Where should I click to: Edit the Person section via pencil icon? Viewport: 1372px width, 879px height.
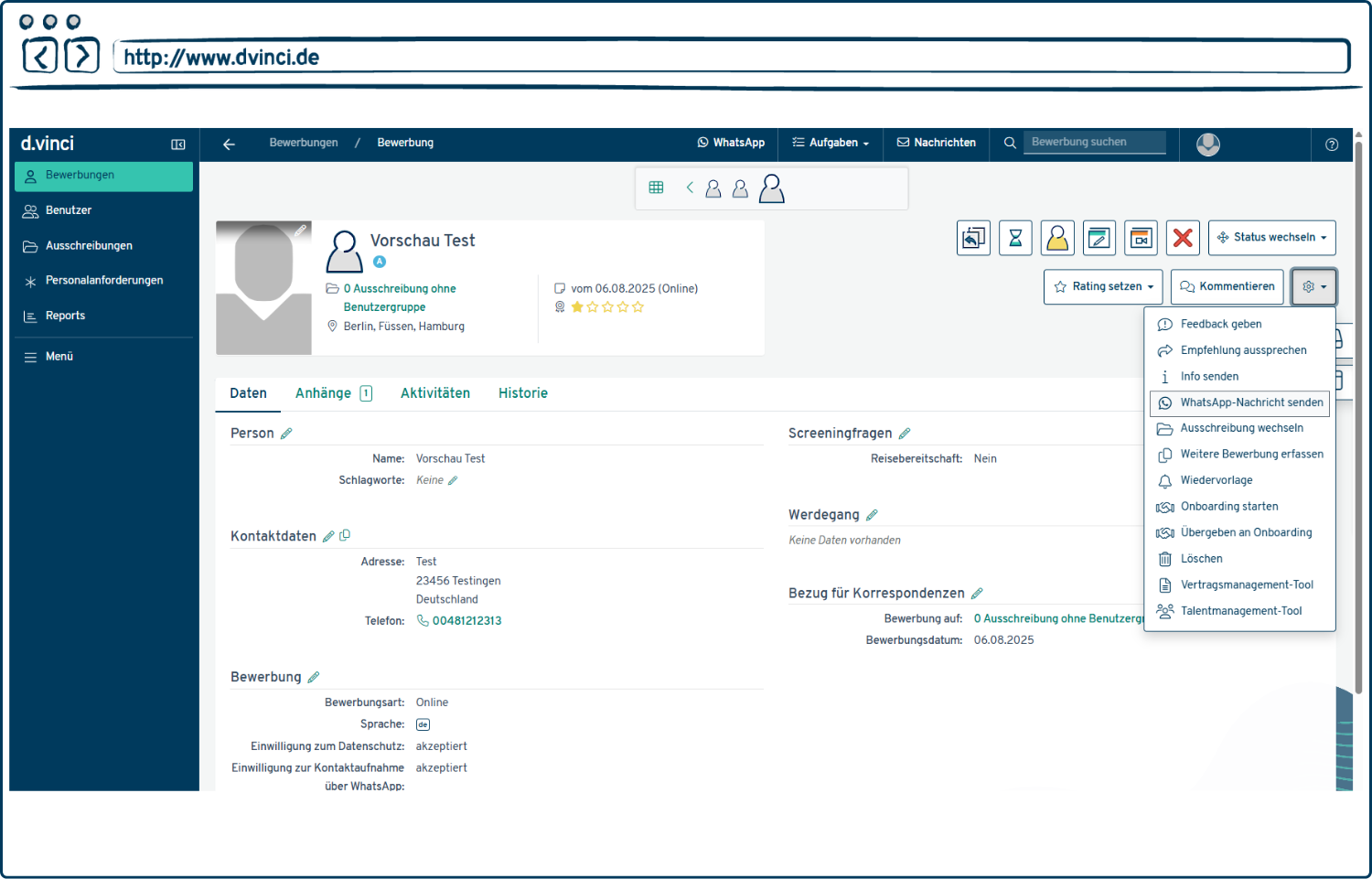point(286,434)
